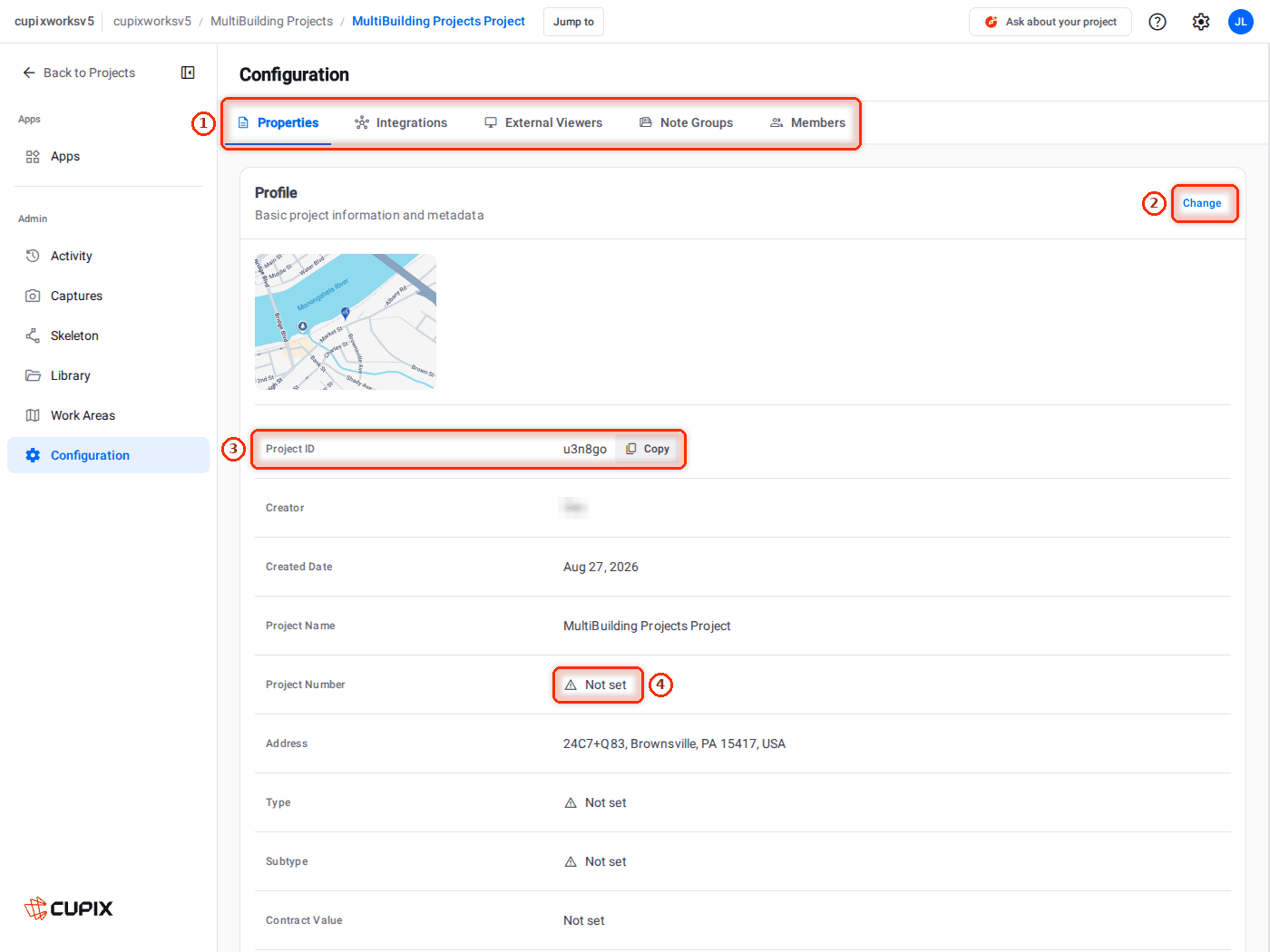Click the project location map thumbnail
The height and width of the screenshot is (952, 1270).
346,322
